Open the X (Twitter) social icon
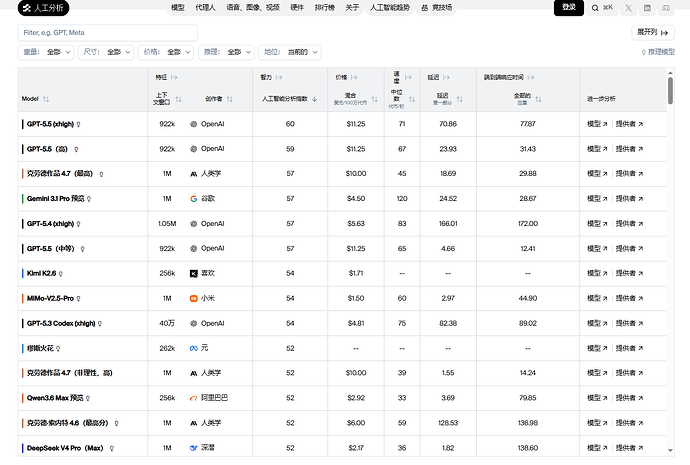Image resolution: width=690 pixels, height=465 pixels. pyautogui.click(x=628, y=8)
